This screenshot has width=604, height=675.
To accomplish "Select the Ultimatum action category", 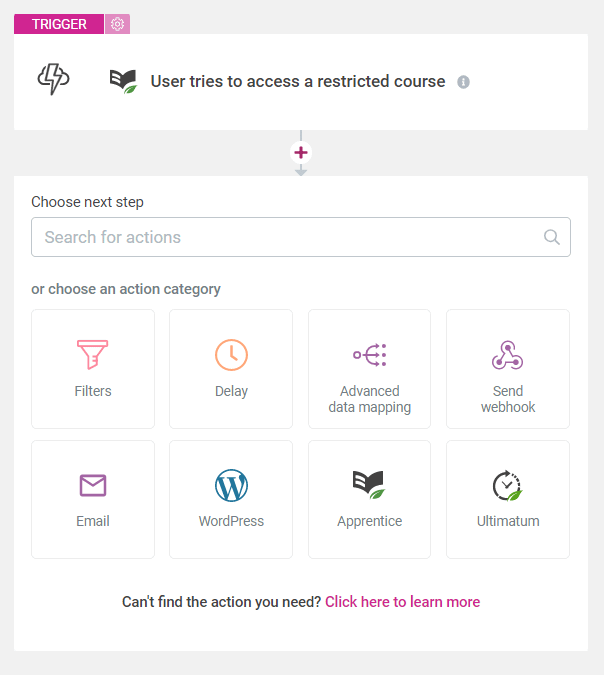I will pos(508,499).
